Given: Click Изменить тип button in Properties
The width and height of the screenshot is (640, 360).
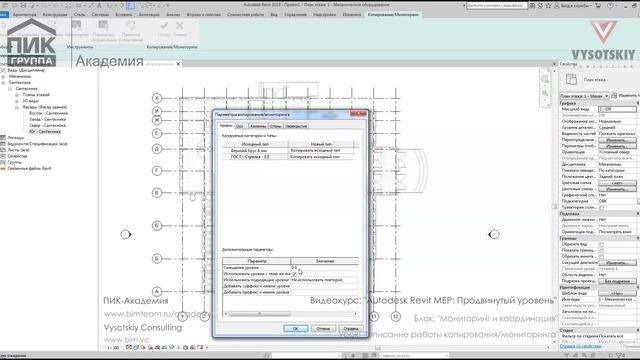Looking at the screenshot, I should pos(625,96).
